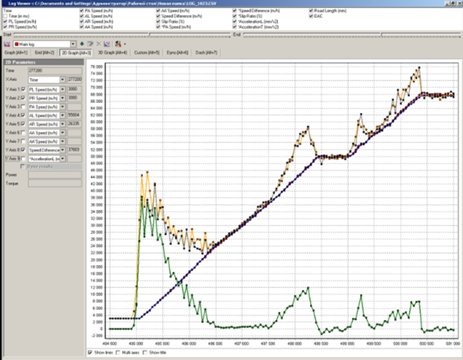Expand the Y Axis 3 parameter dropdown

(62, 107)
